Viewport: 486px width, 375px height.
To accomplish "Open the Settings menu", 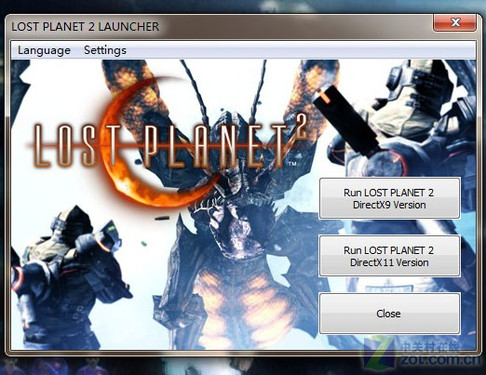I will click(x=105, y=50).
